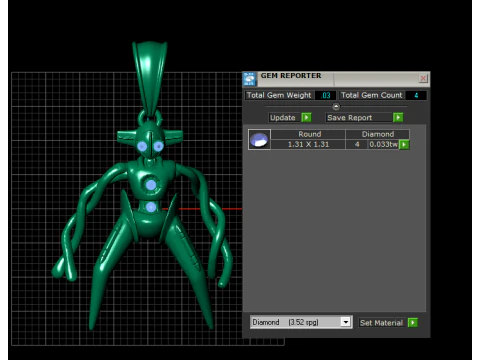Click green arrow beside 0.033tw

tap(404, 145)
